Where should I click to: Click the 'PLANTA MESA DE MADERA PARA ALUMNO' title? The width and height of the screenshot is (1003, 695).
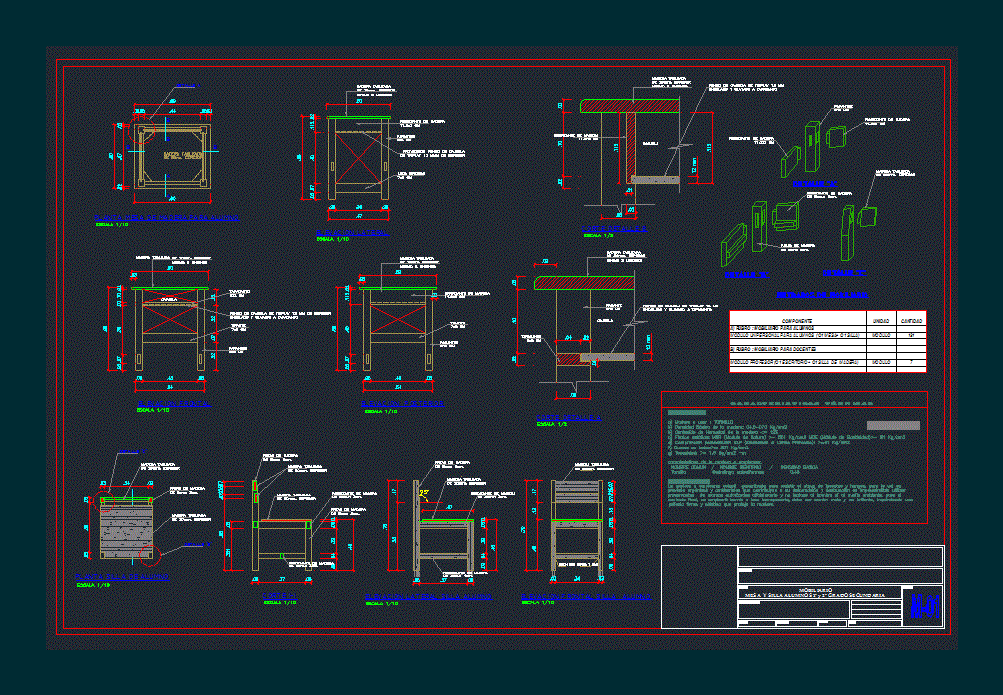tap(166, 217)
